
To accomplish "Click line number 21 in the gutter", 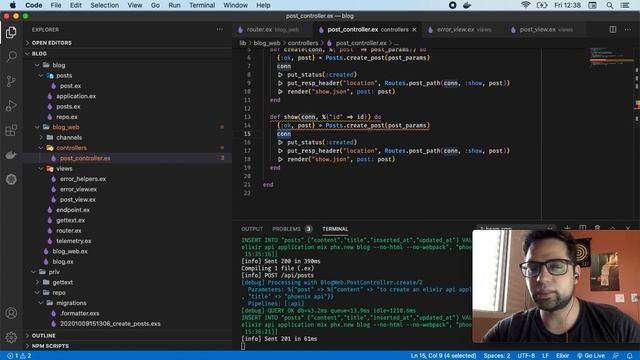I will pos(247,184).
